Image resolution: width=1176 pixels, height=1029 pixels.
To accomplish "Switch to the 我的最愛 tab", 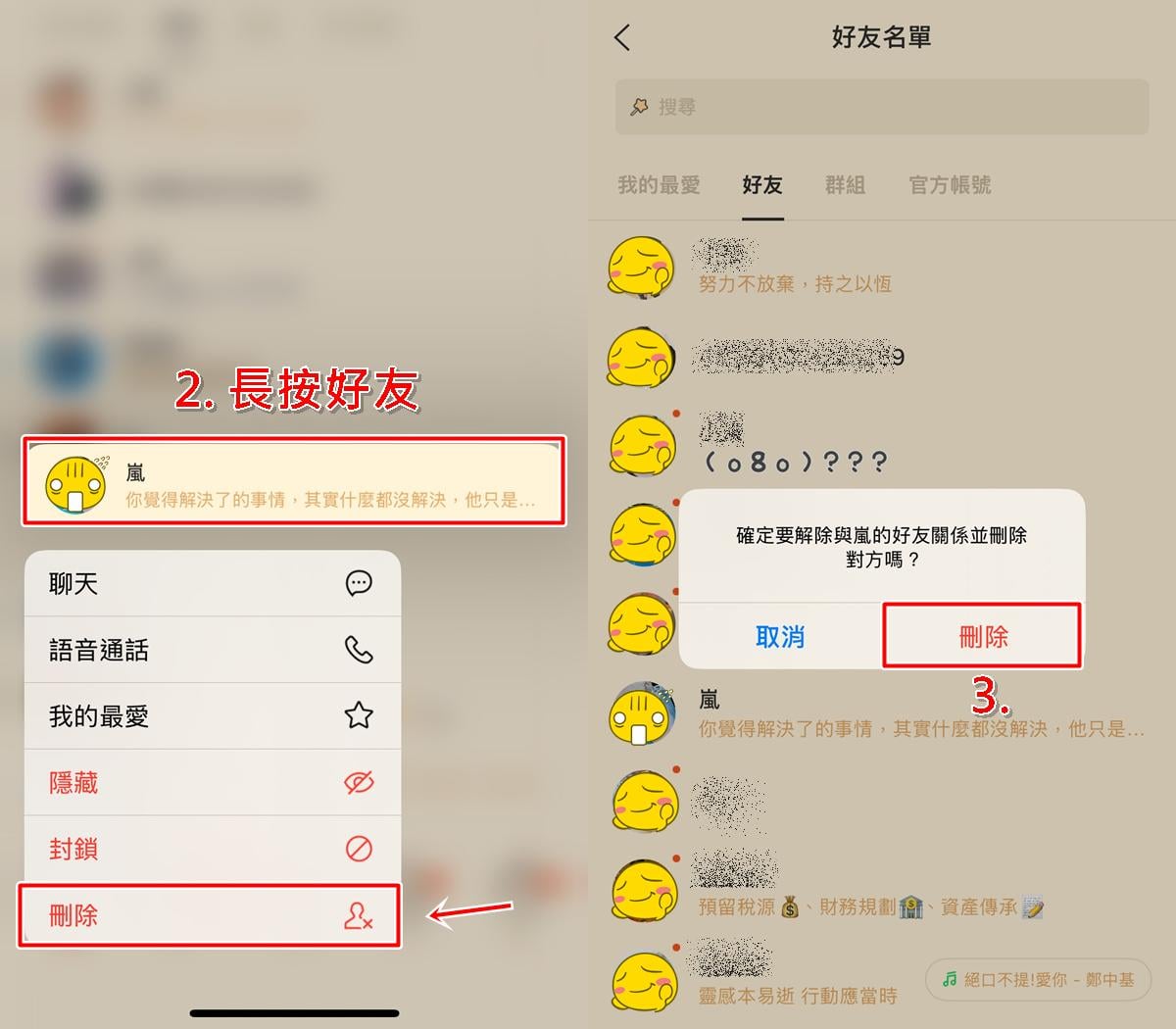I will click(x=659, y=185).
